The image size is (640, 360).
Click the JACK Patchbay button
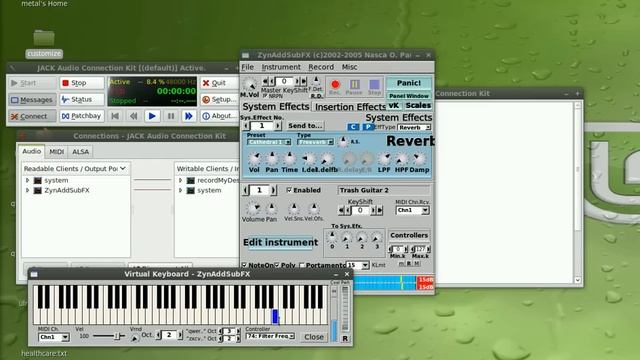click(x=82, y=116)
